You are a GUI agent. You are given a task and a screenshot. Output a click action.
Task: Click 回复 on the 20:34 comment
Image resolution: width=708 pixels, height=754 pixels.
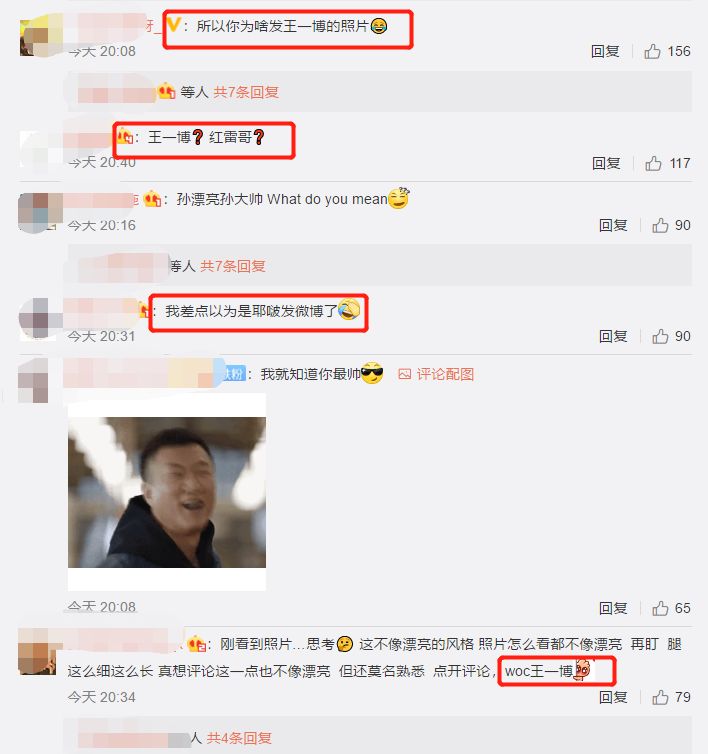click(613, 697)
